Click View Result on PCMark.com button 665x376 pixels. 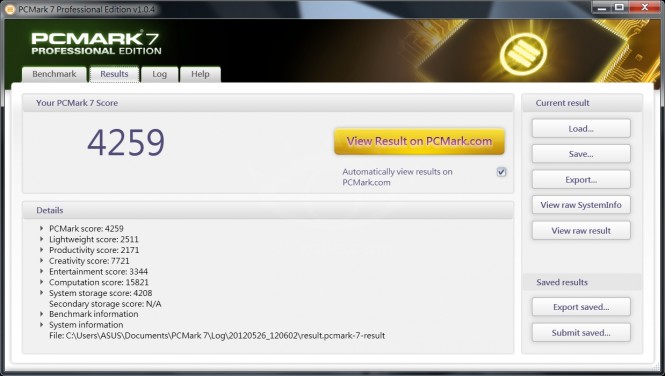[x=419, y=141]
